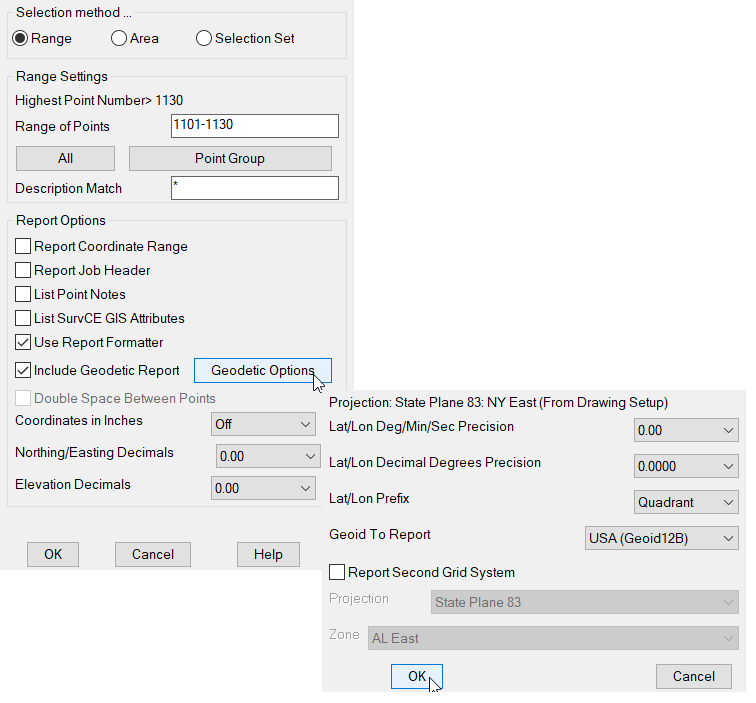Focus the Description Match text box
Screen dimensions: 756x703
[255, 188]
